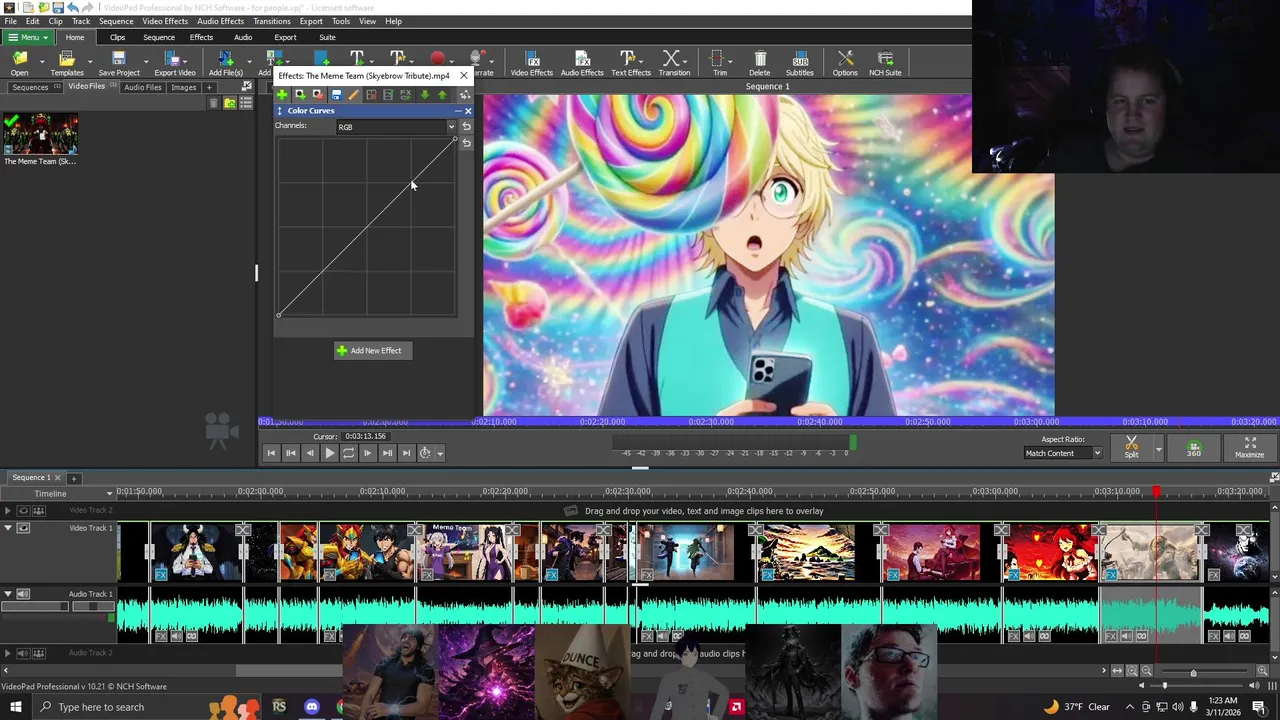Expand the Menu button dropdown
The height and width of the screenshot is (720, 1280).
coord(27,37)
